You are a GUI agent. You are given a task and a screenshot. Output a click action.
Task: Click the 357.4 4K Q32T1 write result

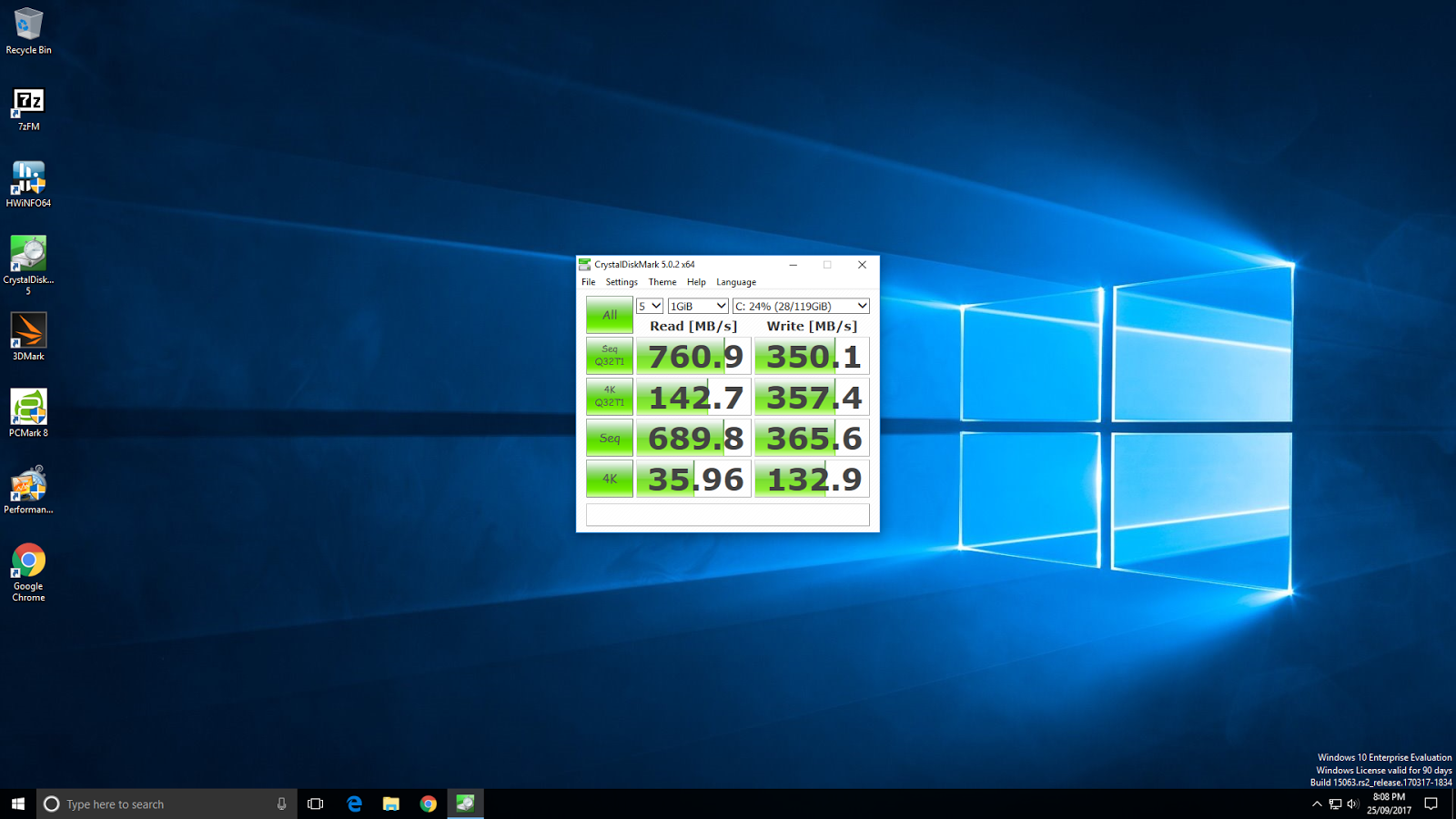click(812, 397)
